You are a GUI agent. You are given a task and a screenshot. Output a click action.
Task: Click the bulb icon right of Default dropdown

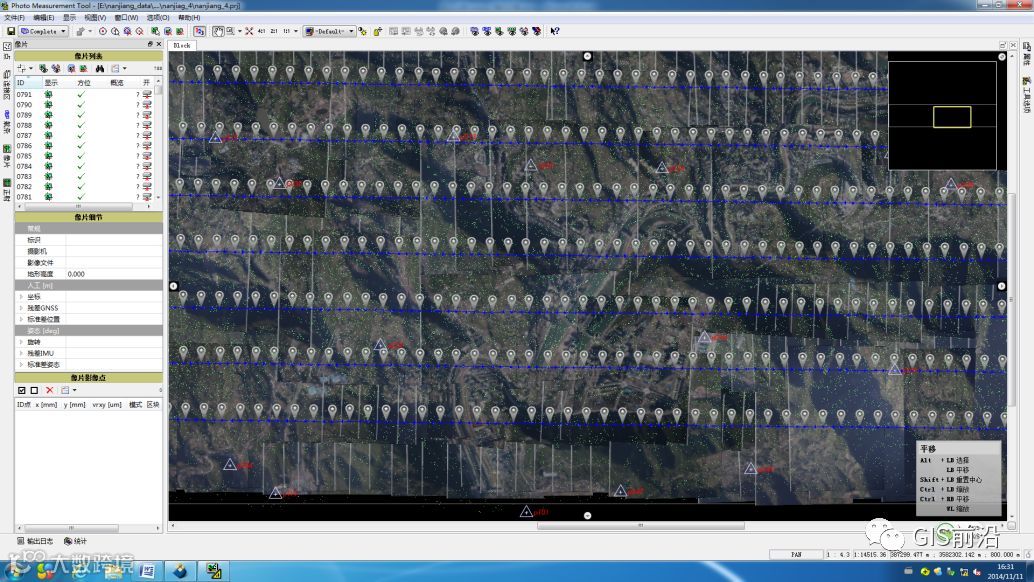click(x=362, y=31)
